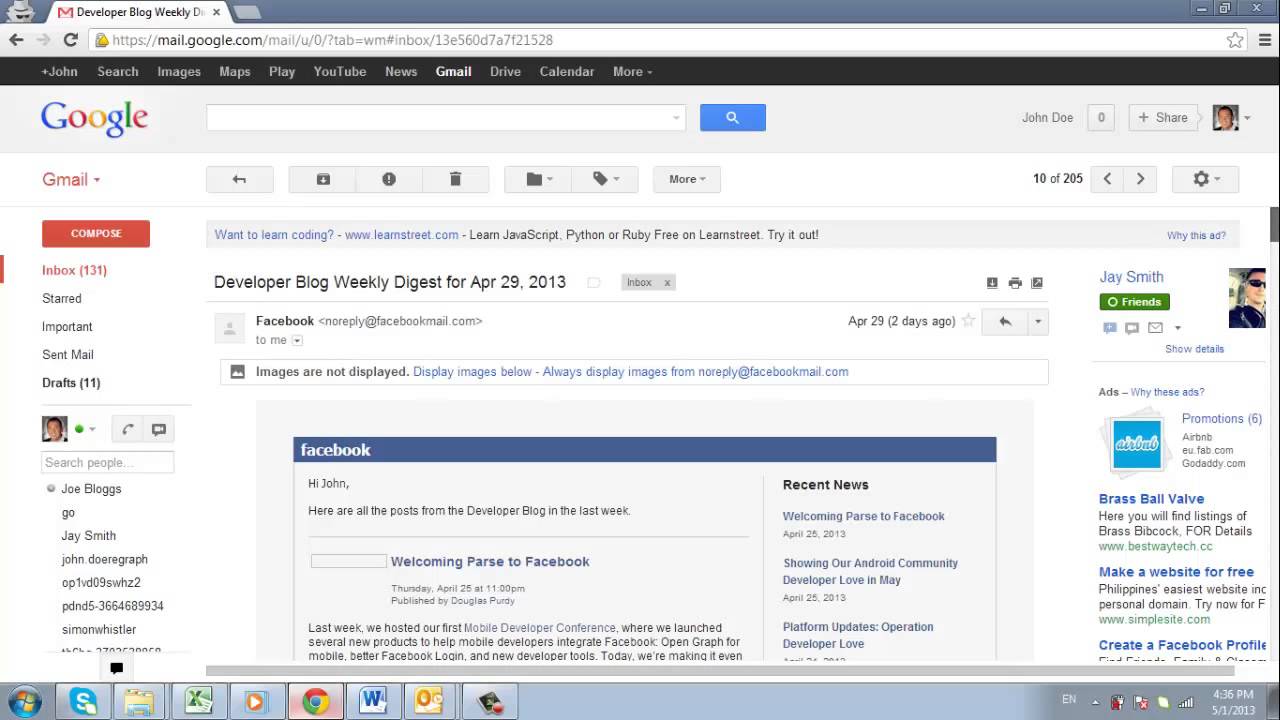Reload the page in Chrome
1280x720 pixels.
pyautogui.click(x=70, y=40)
